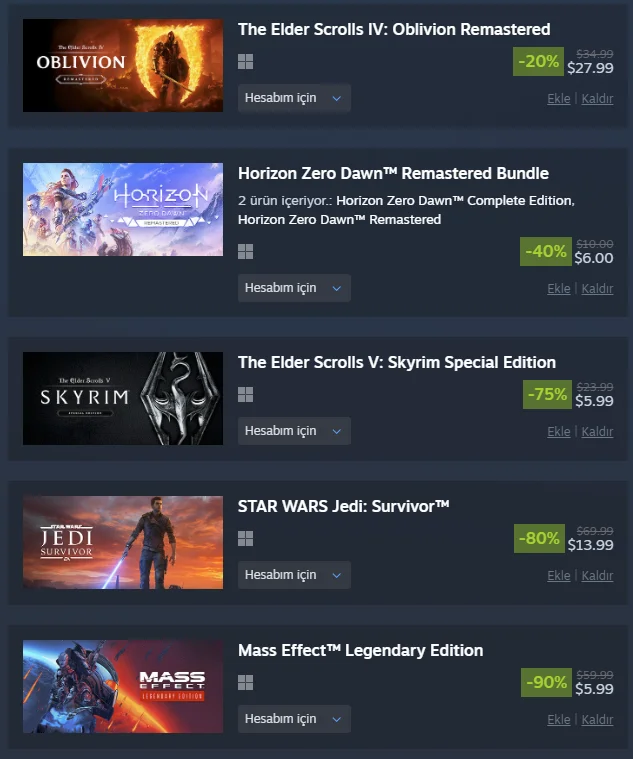
Task: Click Ekle link for Skyrim Special Edition
Action: click(x=558, y=431)
